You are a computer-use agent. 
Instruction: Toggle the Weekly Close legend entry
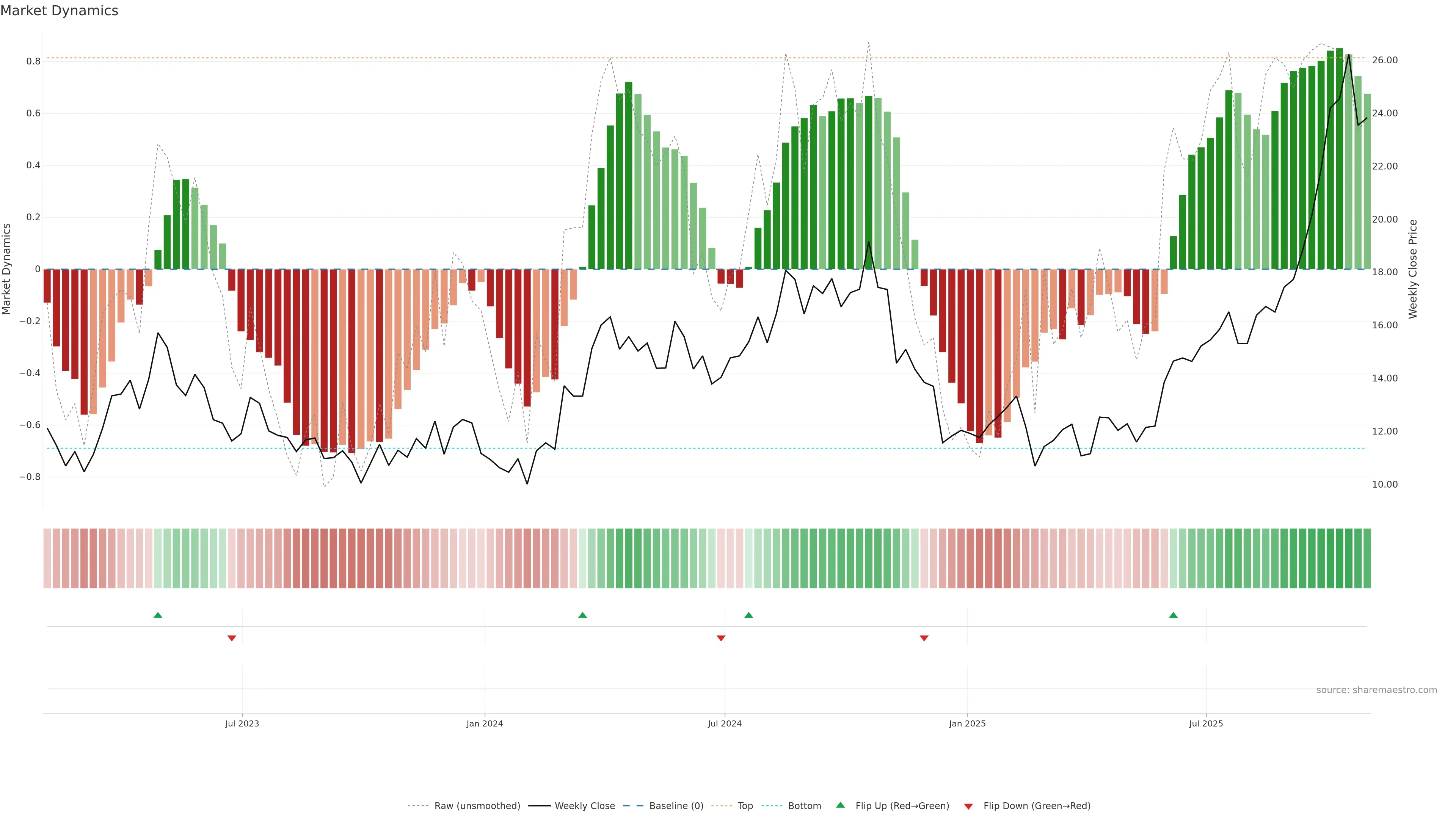(x=584, y=806)
